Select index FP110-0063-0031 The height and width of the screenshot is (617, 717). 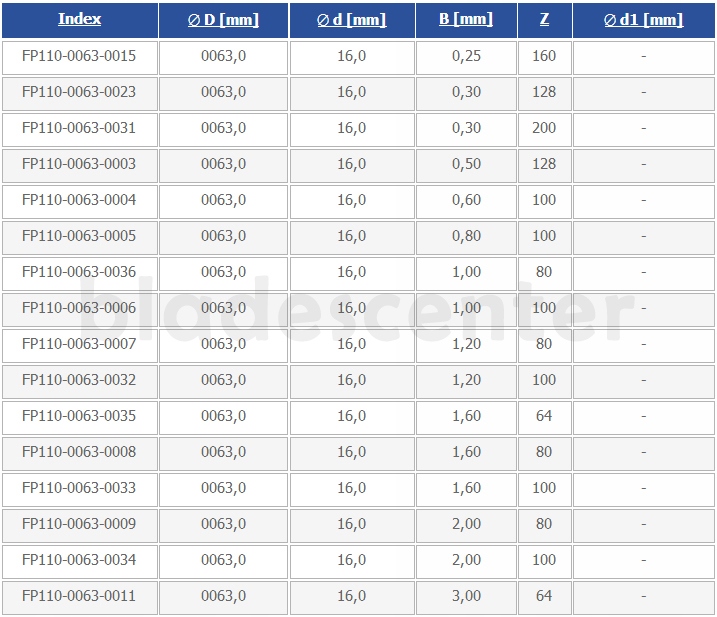(79, 128)
